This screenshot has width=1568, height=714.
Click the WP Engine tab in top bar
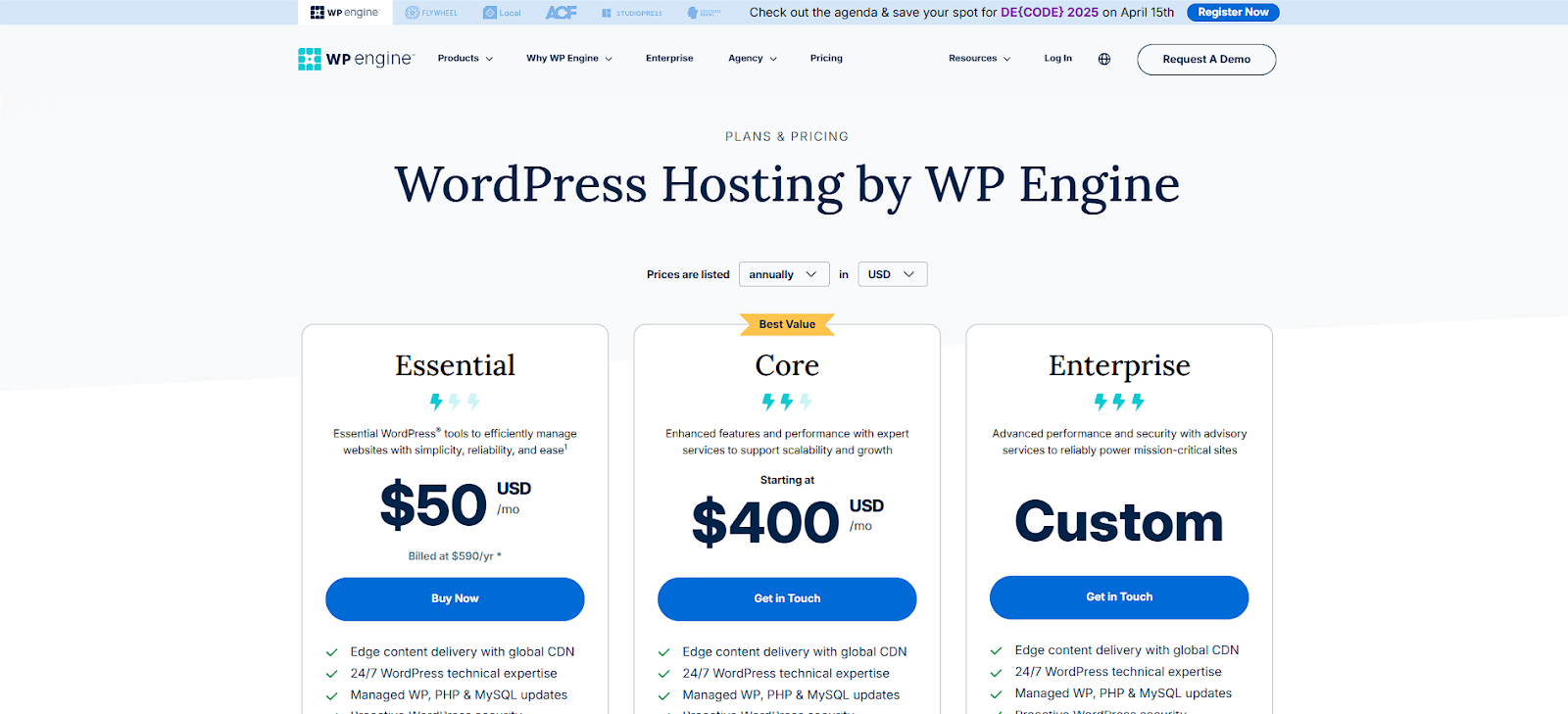click(345, 13)
